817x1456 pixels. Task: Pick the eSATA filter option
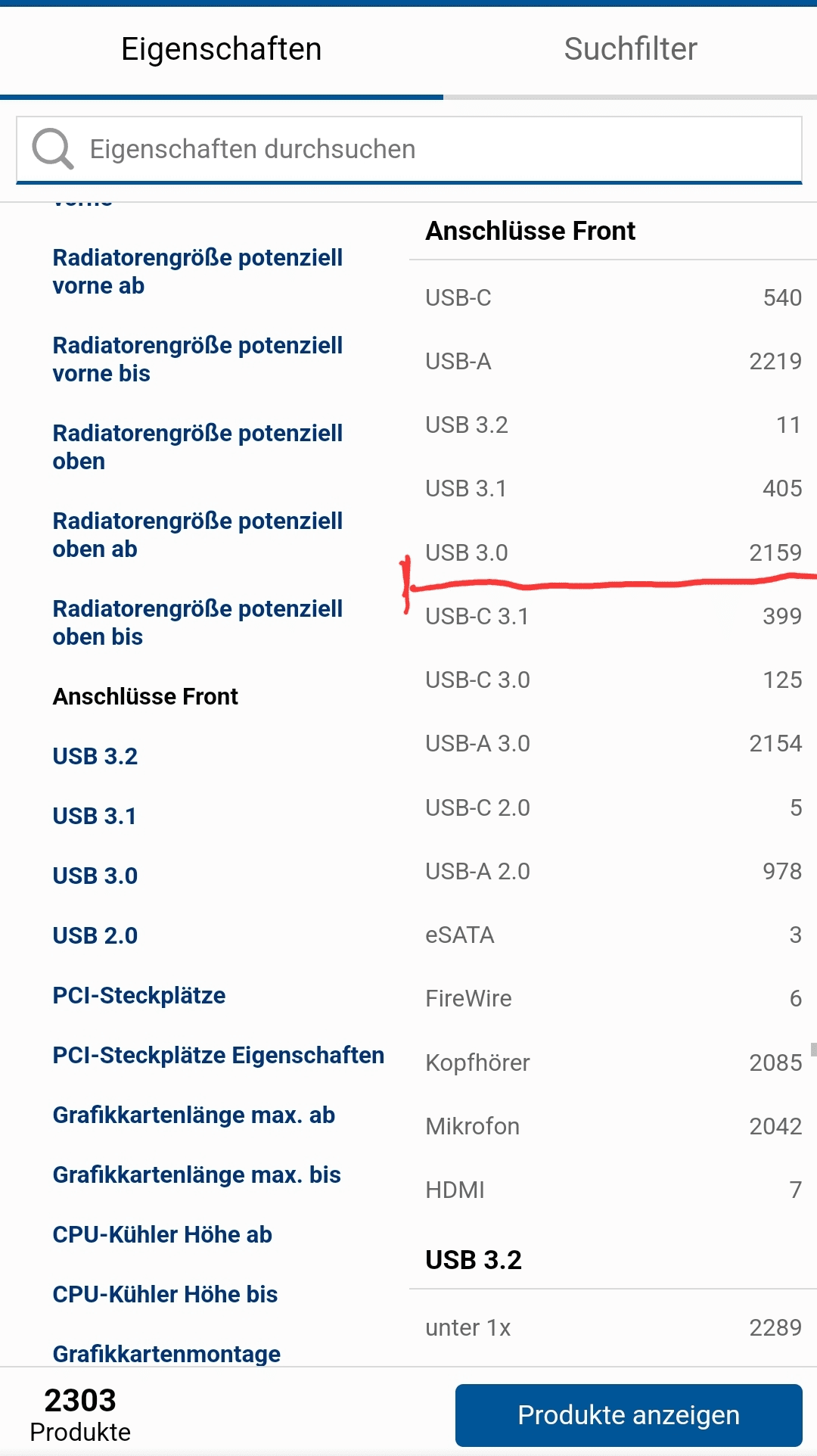(614, 935)
